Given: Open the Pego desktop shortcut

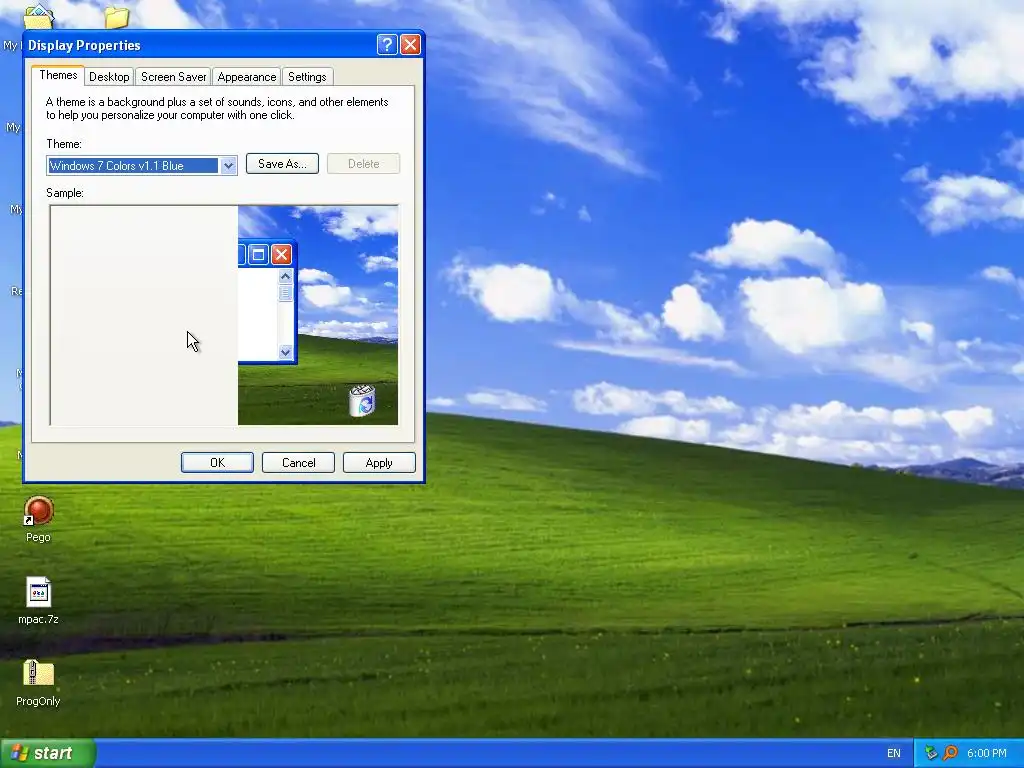Looking at the screenshot, I should point(39,511).
